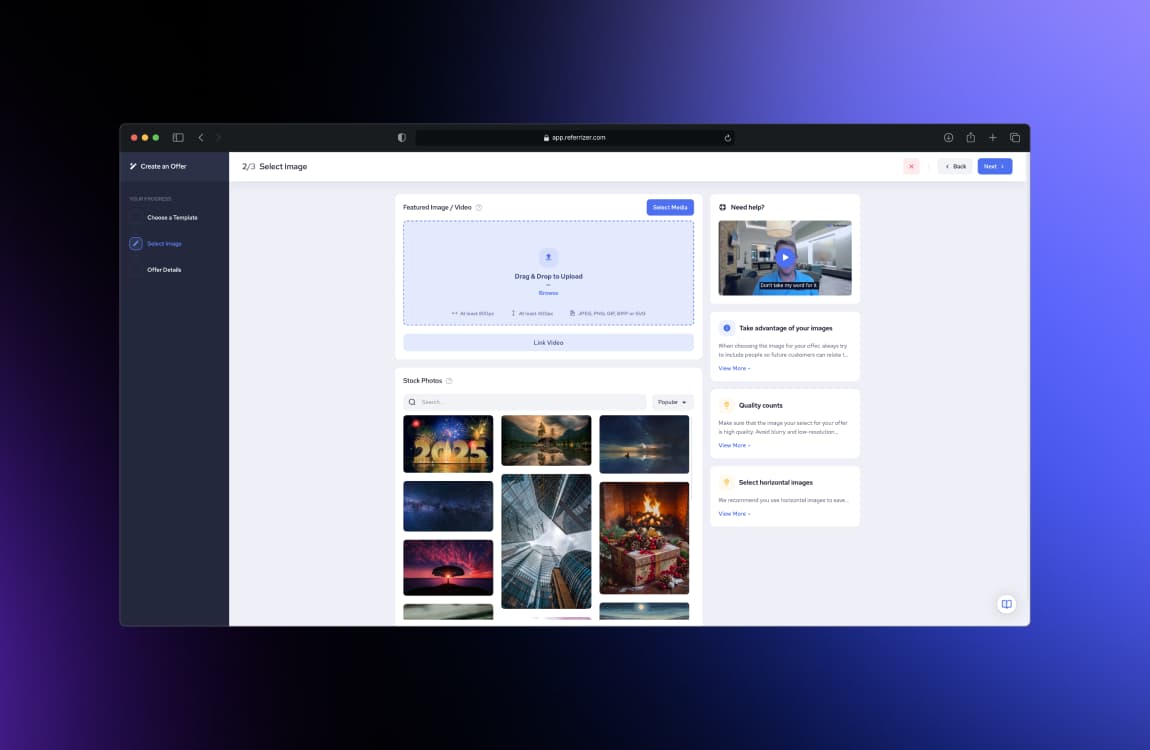Click the lightbulb icon beside Select horizontal images

tap(726, 482)
